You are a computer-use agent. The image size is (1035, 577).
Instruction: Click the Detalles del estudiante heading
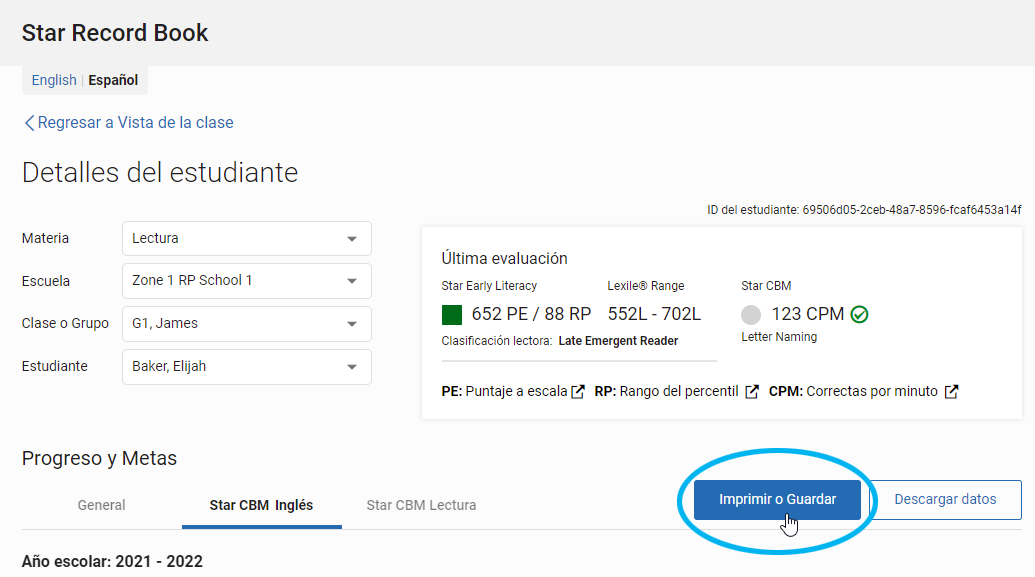(160, 173)
